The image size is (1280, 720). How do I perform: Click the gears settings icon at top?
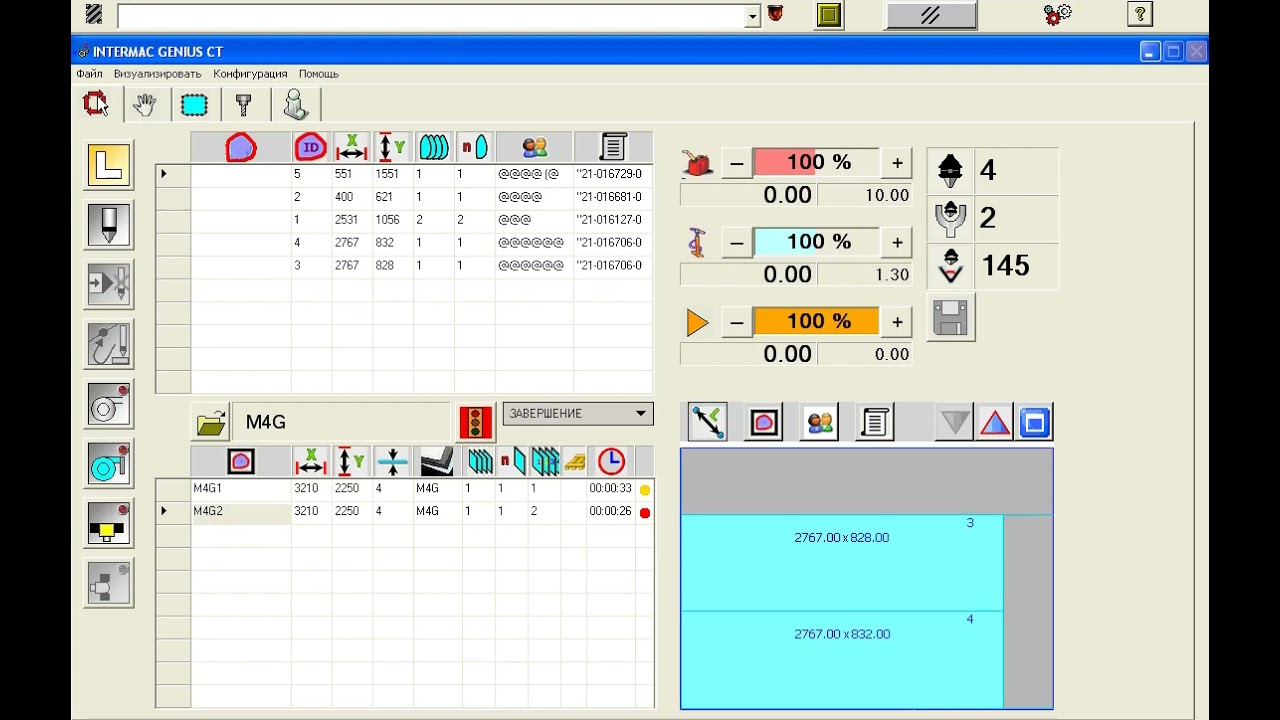tap(1057, 14)
